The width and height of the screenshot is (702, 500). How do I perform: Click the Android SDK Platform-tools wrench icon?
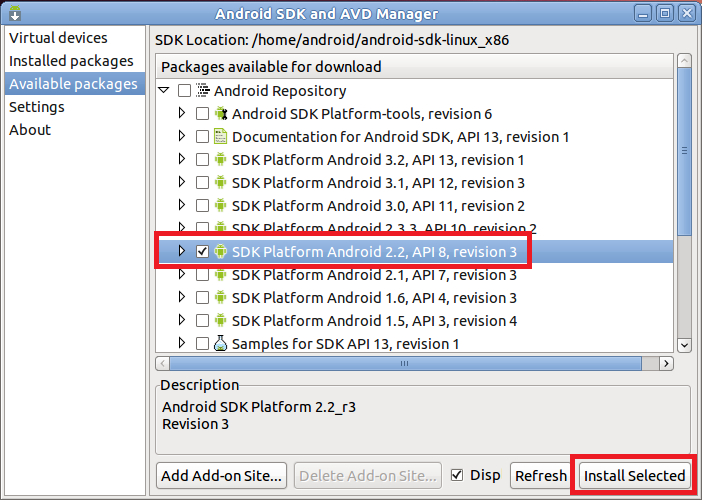tap(221, 113)
